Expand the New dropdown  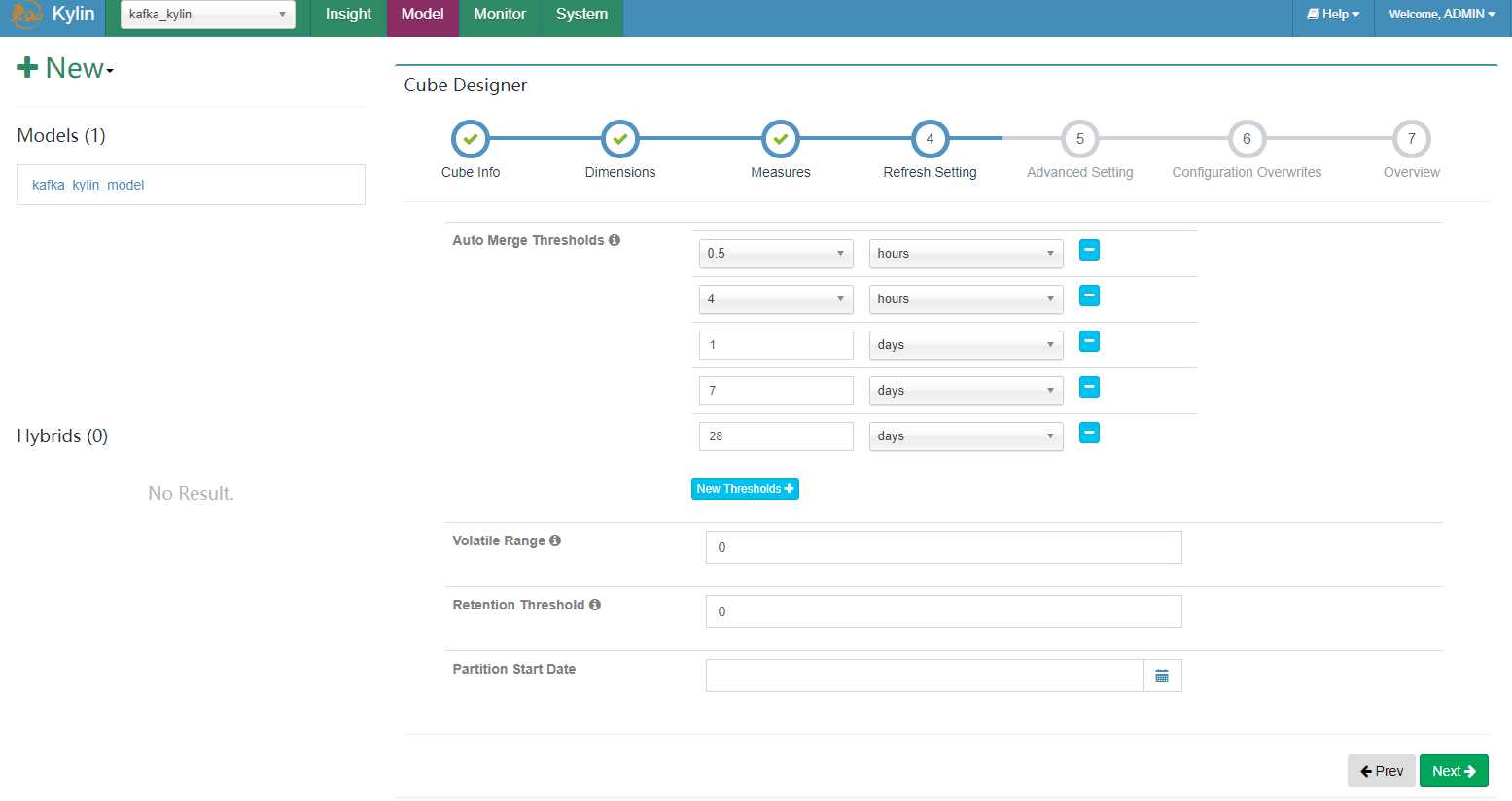65,68
